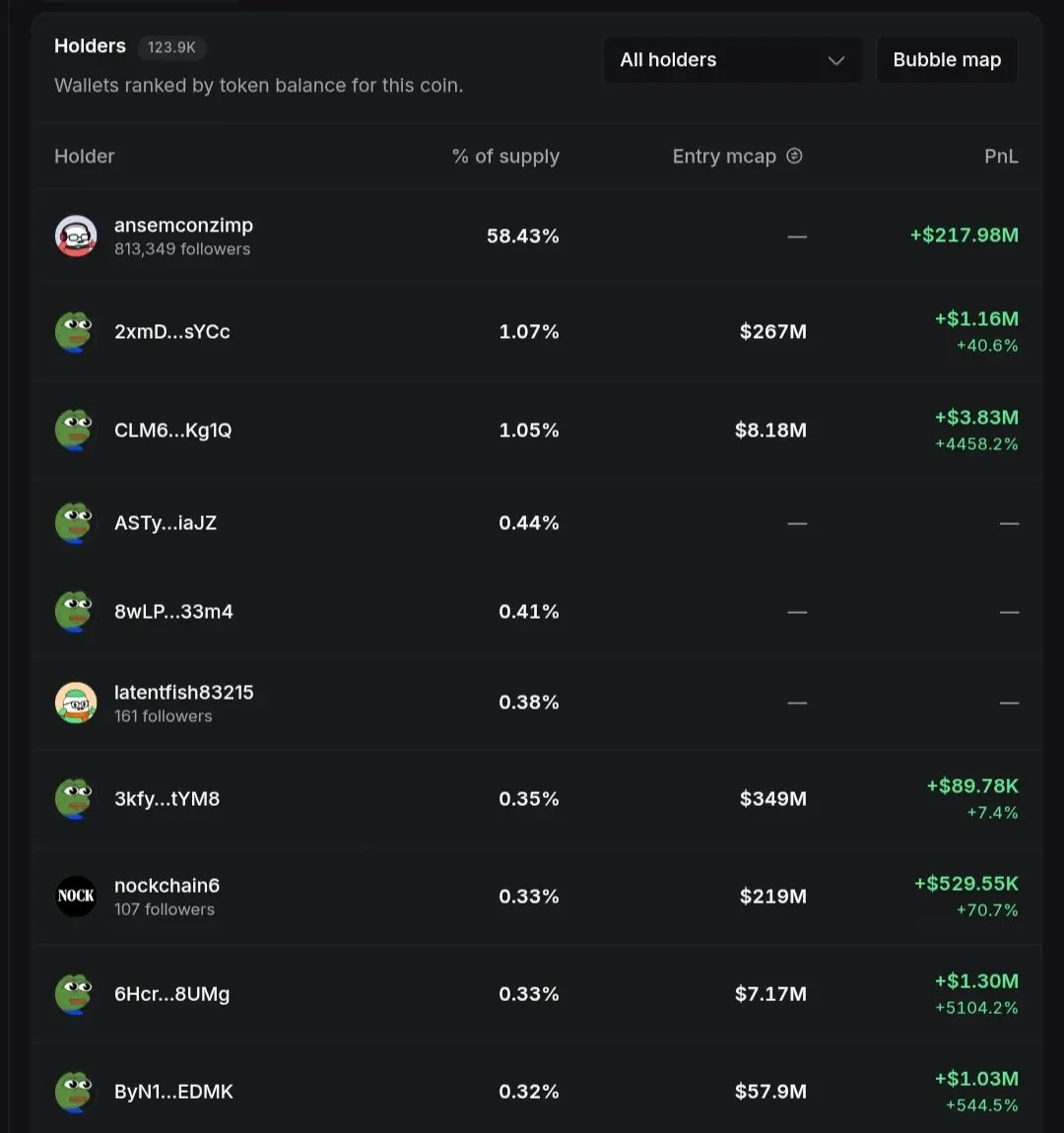1064x1133 pixels.
Task: Click the Pepe avatar for ByN1...EDMK
Action: 76,1091
